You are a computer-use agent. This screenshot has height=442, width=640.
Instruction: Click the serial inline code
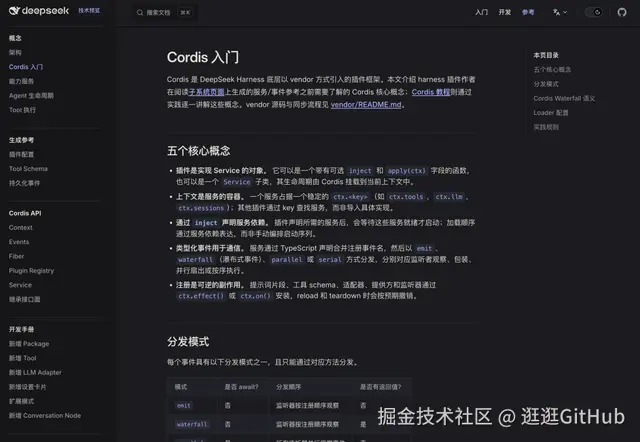(x=330, y=260)
